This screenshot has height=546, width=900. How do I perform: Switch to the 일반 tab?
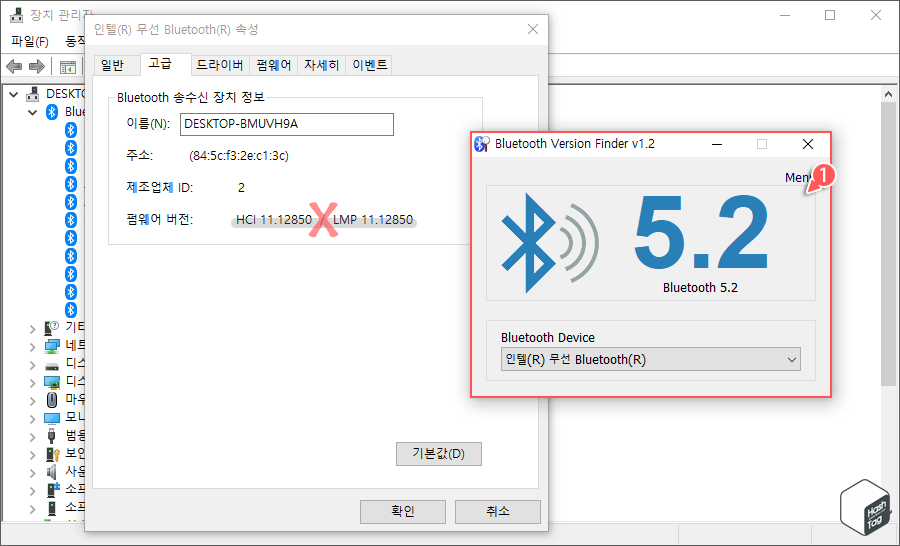pos(112,65)
